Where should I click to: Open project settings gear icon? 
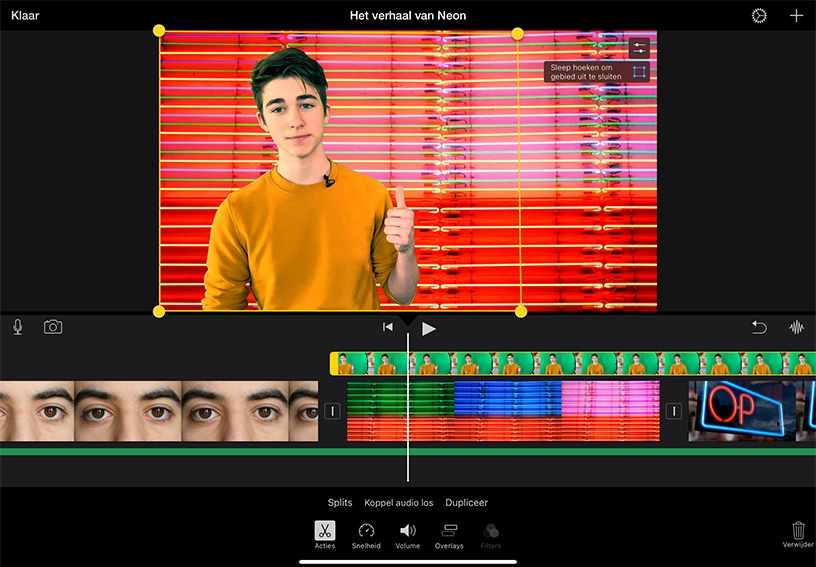tap(759, 16)
